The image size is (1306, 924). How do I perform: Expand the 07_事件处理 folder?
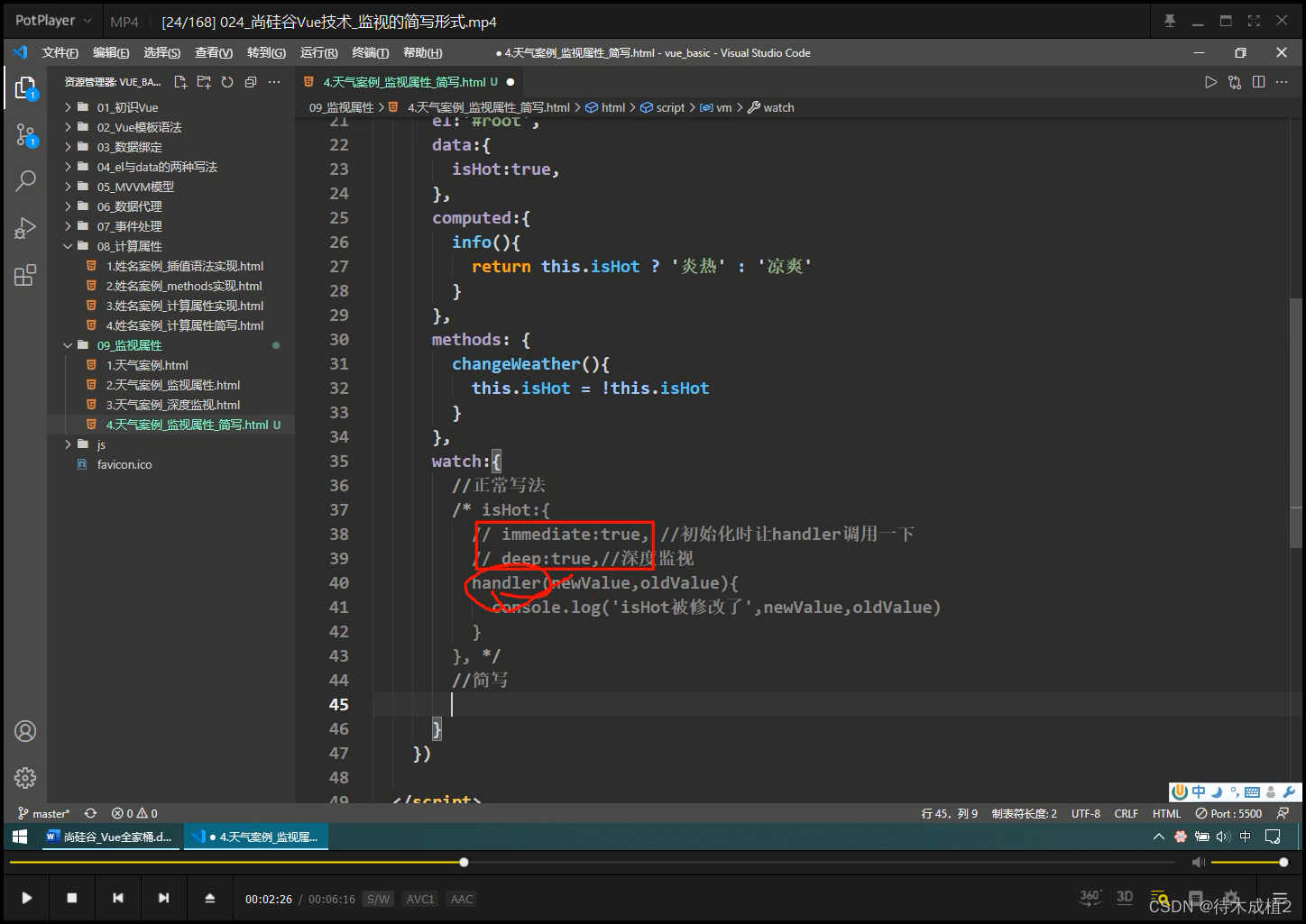[x=68, y=226]
